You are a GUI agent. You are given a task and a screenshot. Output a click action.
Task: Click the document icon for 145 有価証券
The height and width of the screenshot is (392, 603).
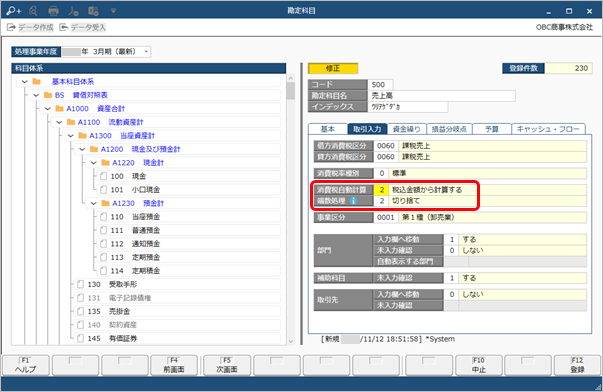[80, 338]
